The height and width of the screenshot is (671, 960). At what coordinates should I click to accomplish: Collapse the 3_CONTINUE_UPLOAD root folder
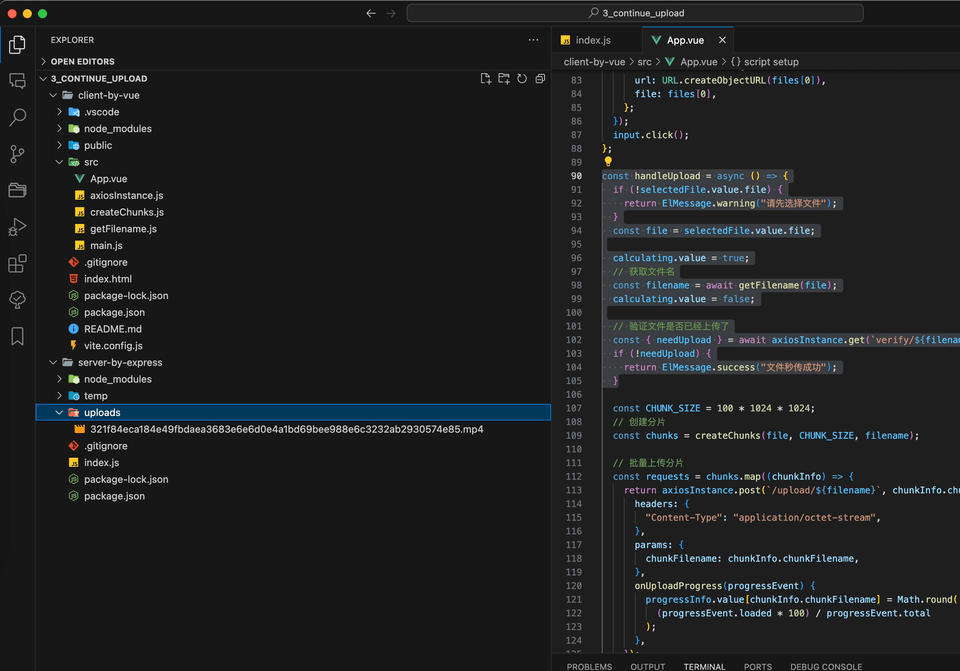pyautogui.click(x=293, y=78)
